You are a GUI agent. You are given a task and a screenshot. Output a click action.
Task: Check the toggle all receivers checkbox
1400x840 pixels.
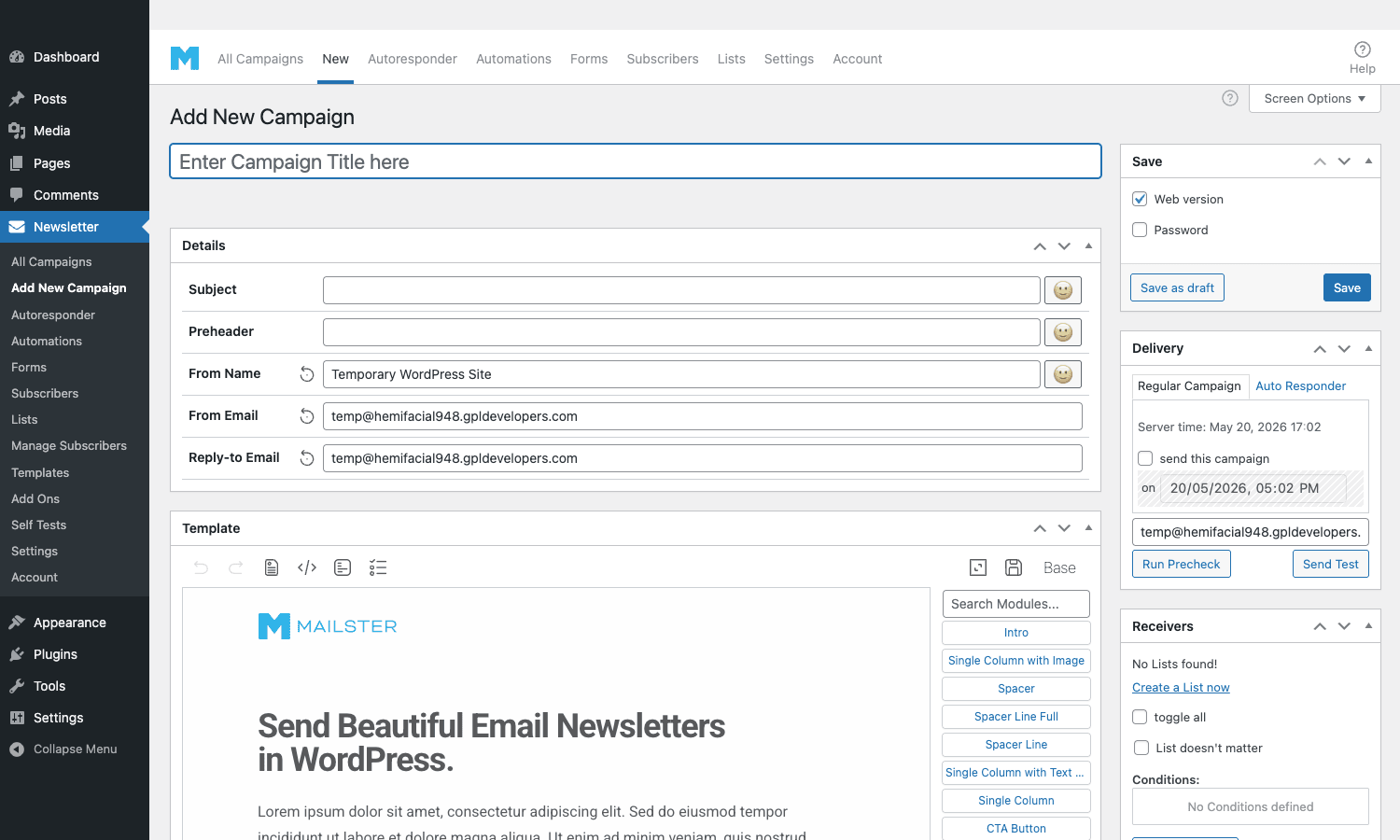point(1140,717)
